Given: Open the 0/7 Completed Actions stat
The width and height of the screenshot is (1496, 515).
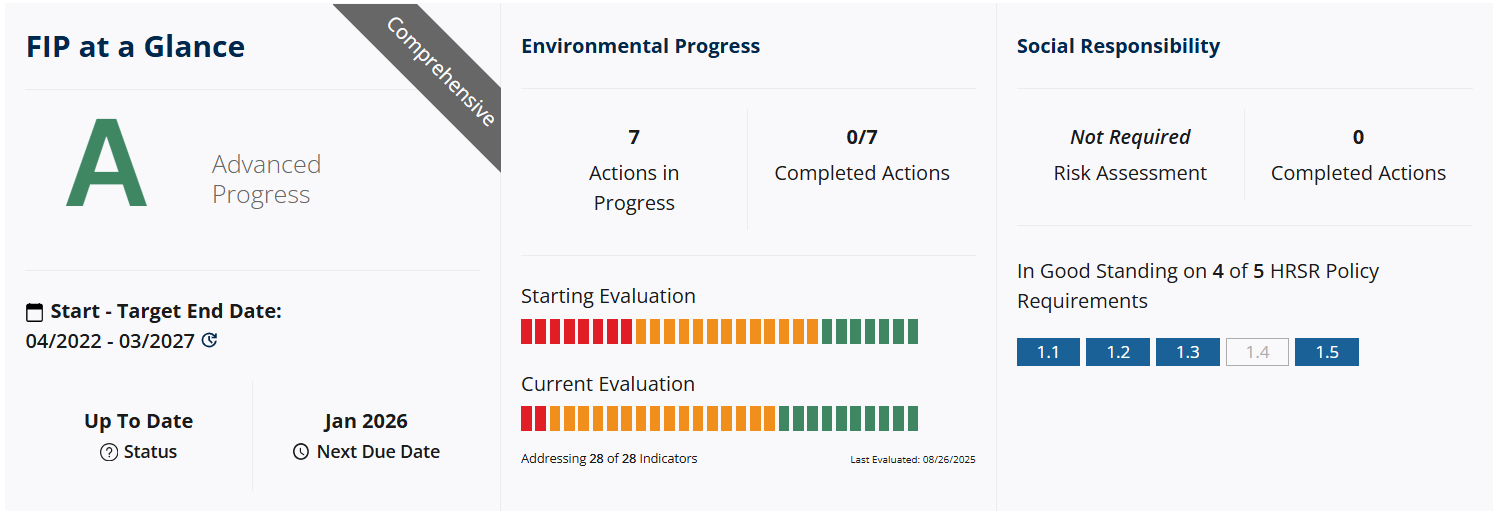Looking at the screenshot, I should [x=861, y=156].
